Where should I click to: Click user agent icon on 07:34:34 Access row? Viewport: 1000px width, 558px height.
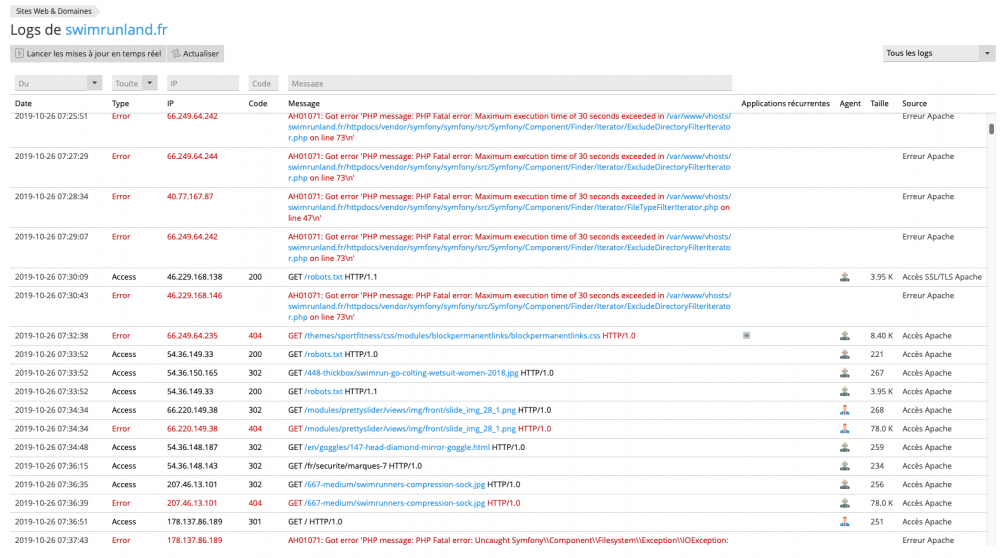844,410
